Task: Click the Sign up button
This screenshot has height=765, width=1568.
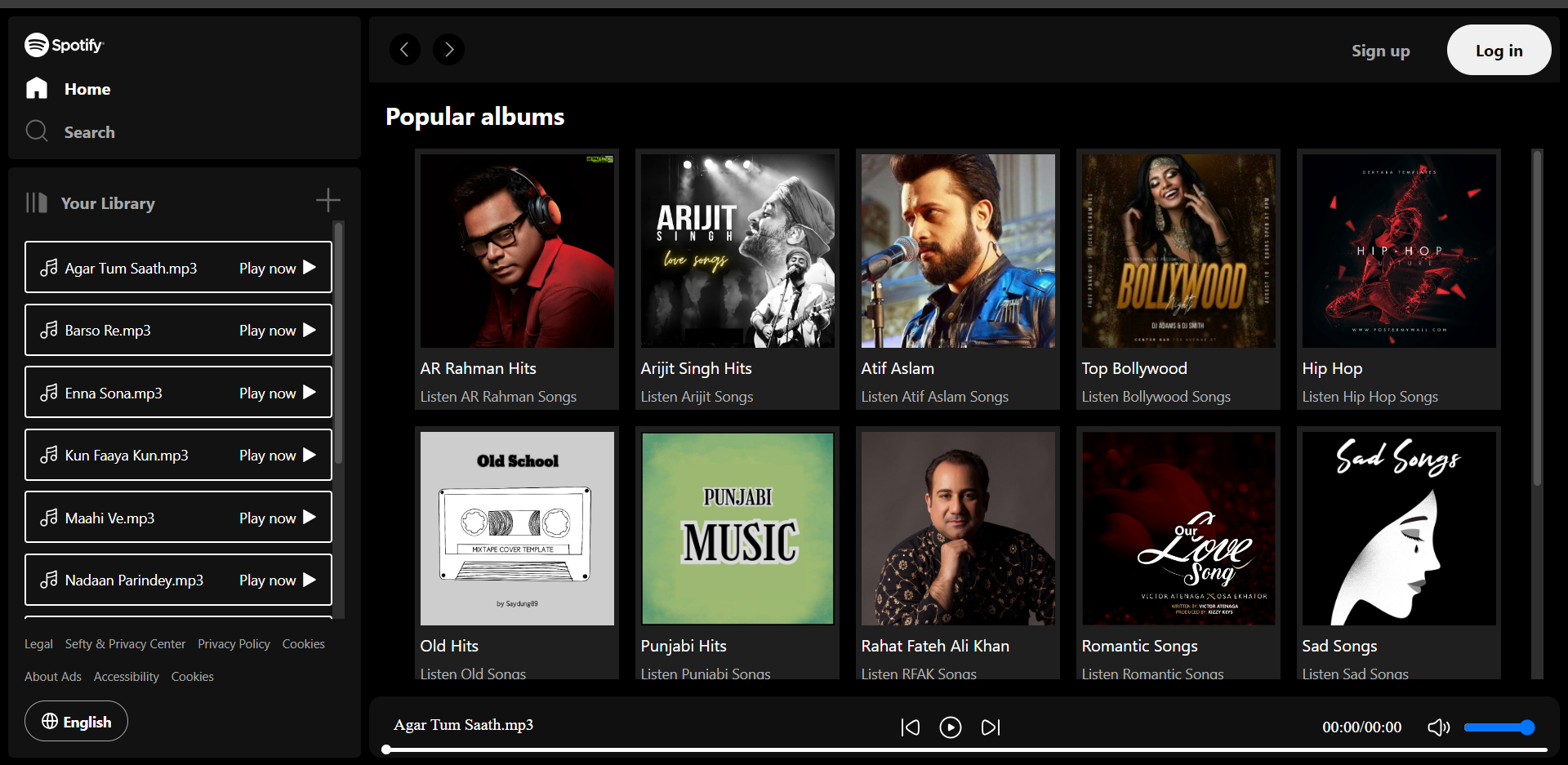Action: pyautogui.click(x=1380, y=51)
